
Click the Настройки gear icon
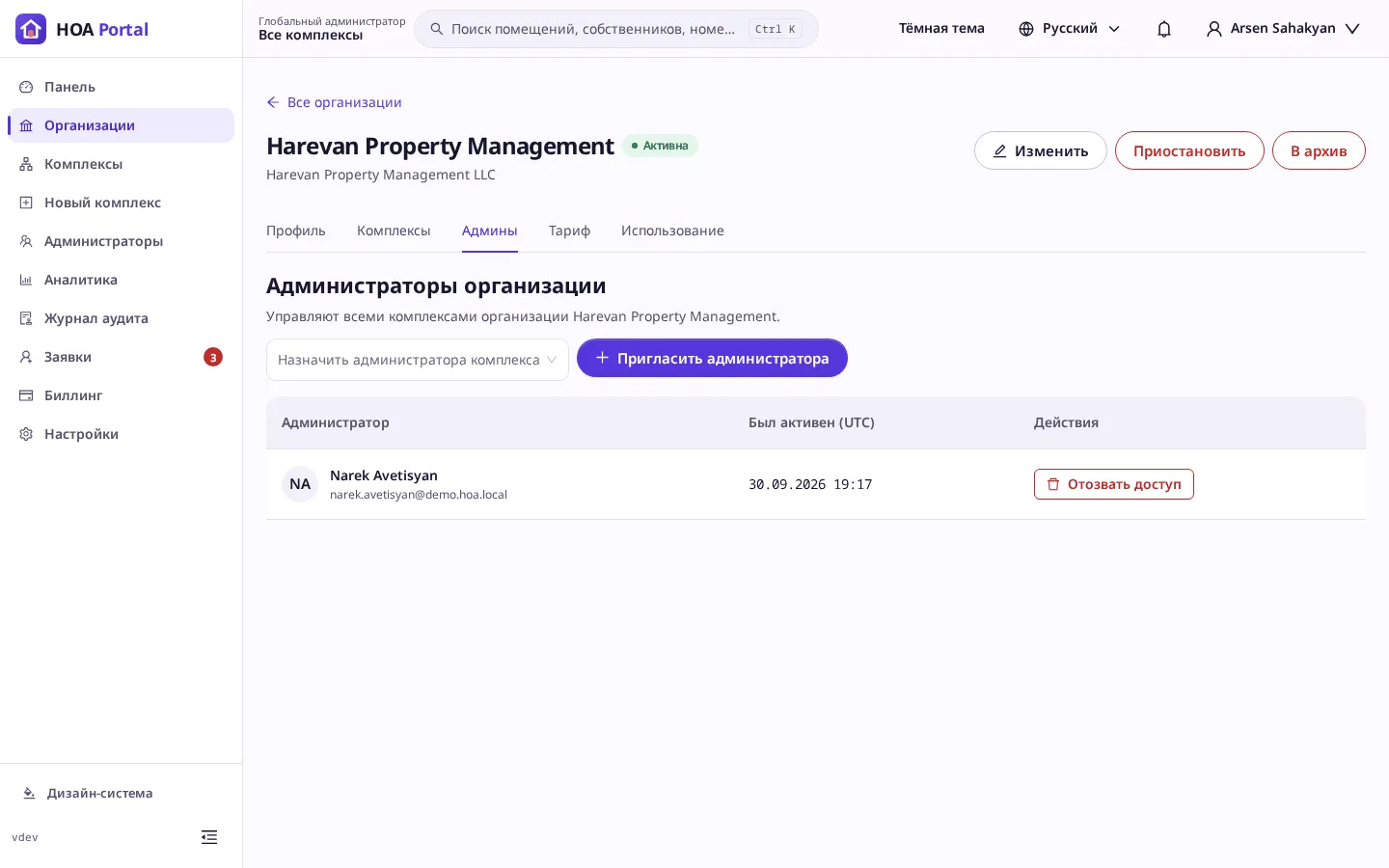point(26,434)
